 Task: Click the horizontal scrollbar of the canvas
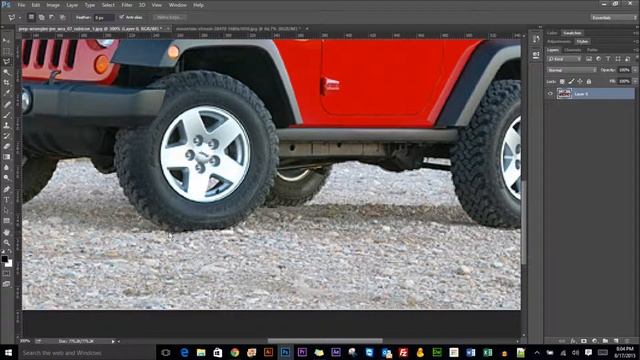click(x=325, y=341)
